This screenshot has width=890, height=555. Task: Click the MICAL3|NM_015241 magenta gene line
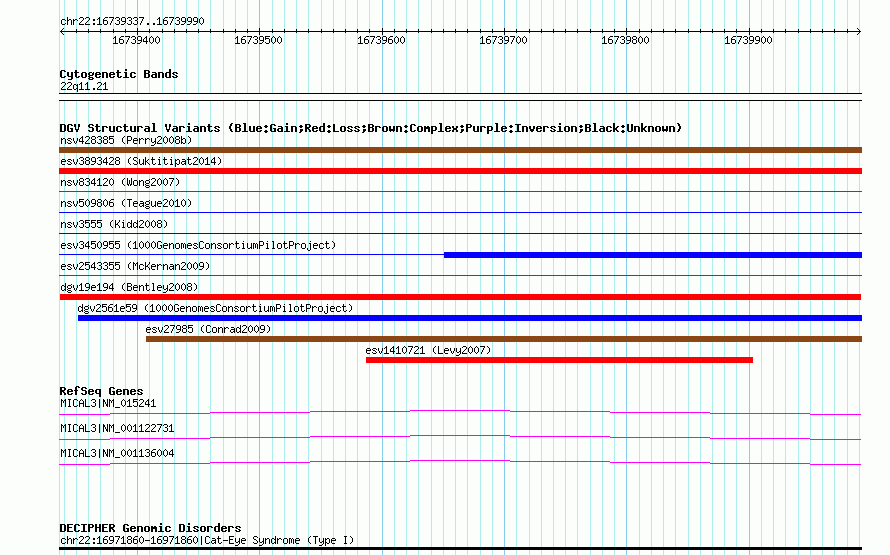460,413
